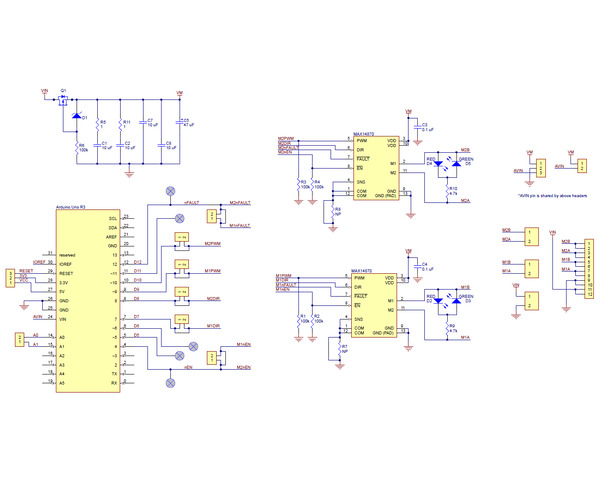The image size is (600, 480).
Task: Click the 'SCL' pin name on Arduino
Action: tap(113, 219)
